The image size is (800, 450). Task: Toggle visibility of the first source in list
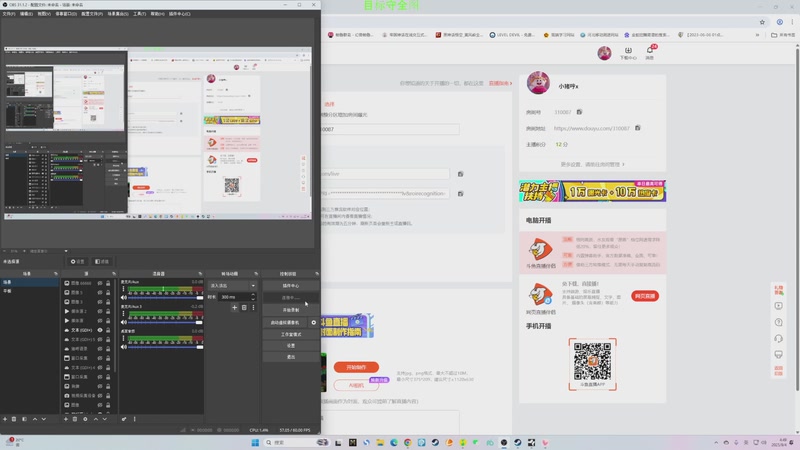100,283
